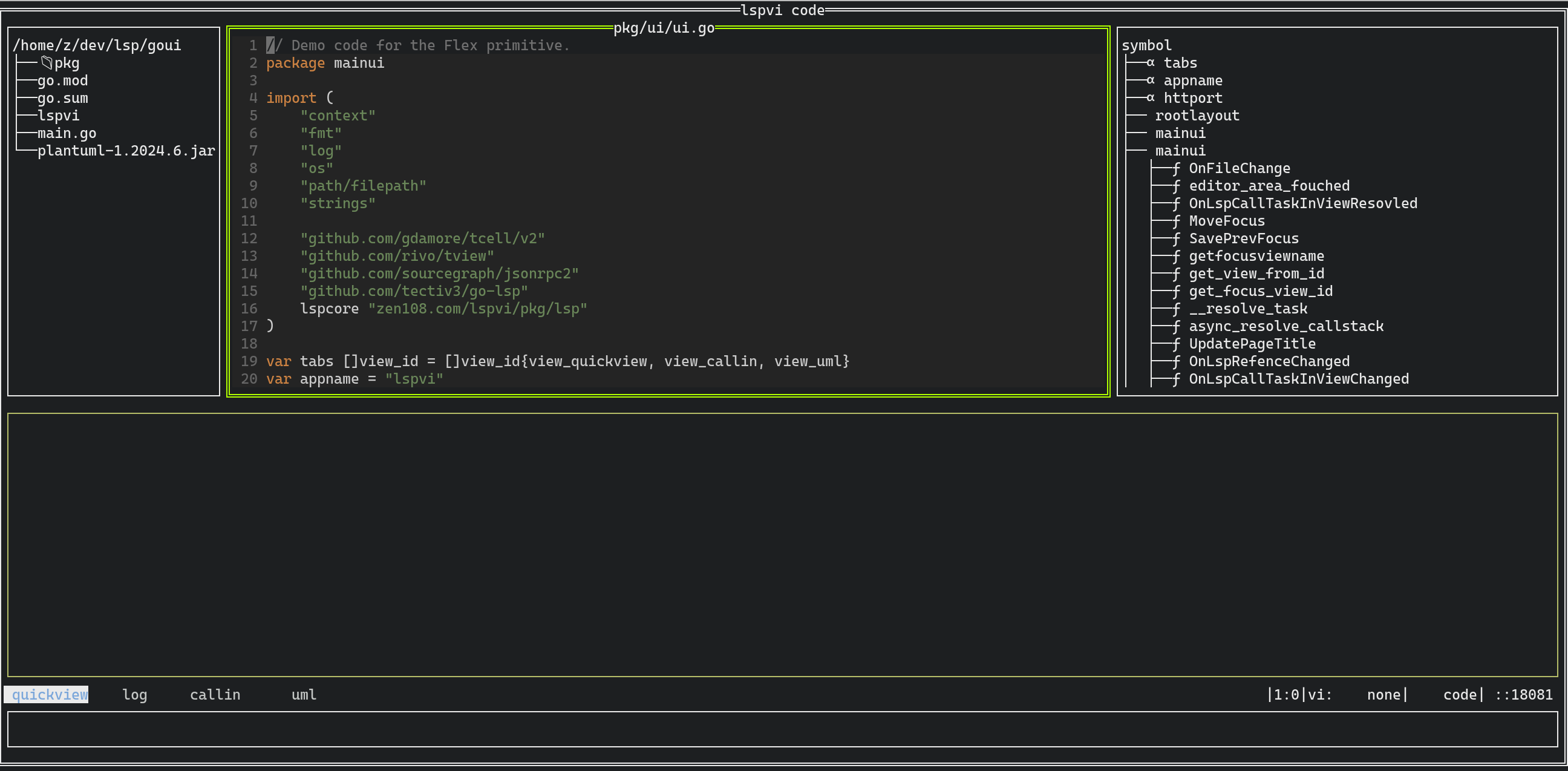Jump to MoveFocus function symbol
Image resolution: width=1568 pixels, height=771 pixels.
point(1227,221)
